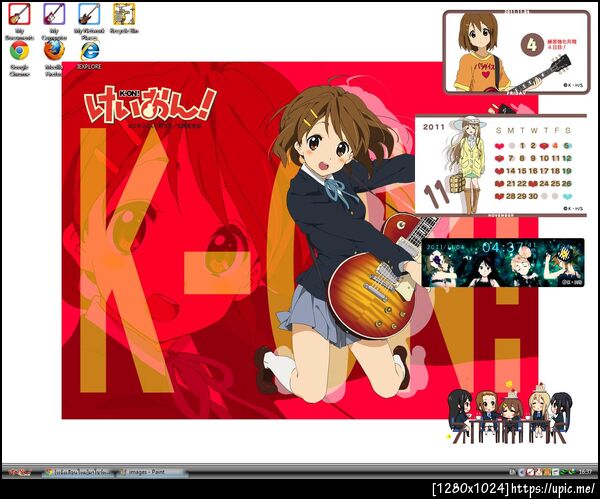
Task: Click the chibi tea party desktop gadget
Action: [x=510, y=413]
